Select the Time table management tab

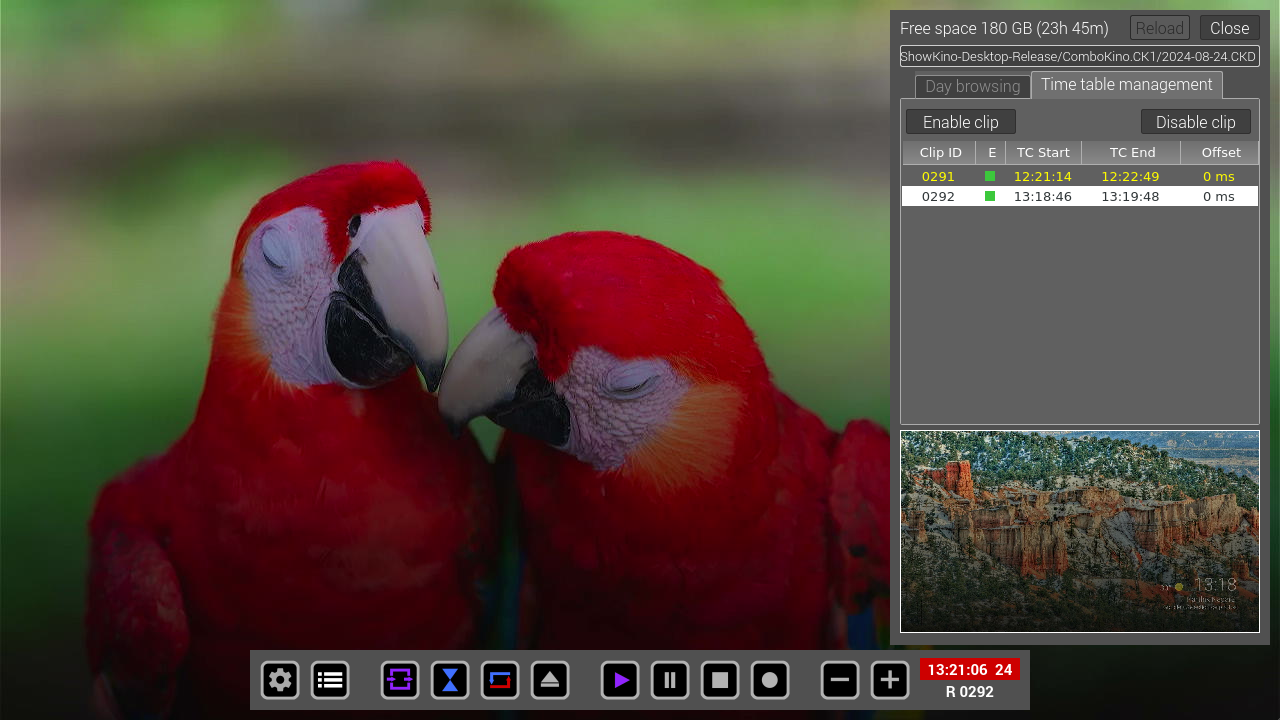coord(1126,84)
